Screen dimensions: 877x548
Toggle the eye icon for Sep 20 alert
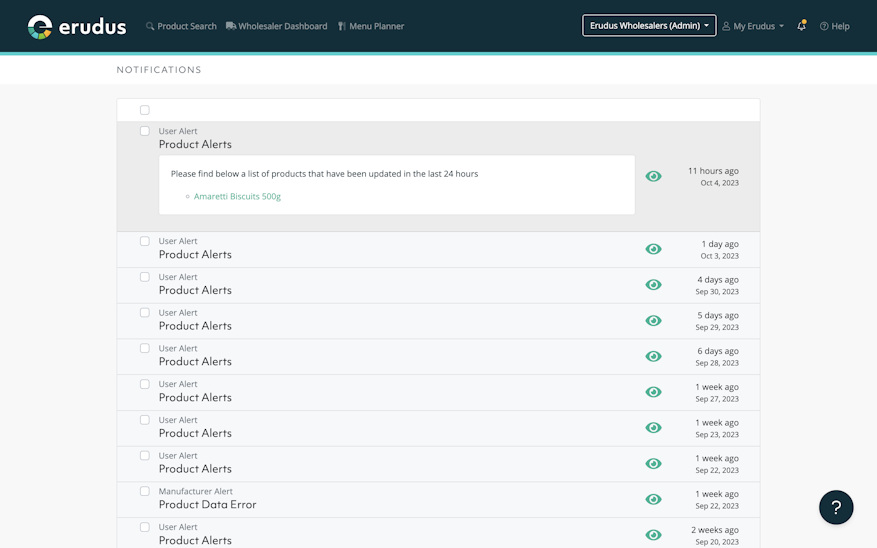[x=653, y=535]
